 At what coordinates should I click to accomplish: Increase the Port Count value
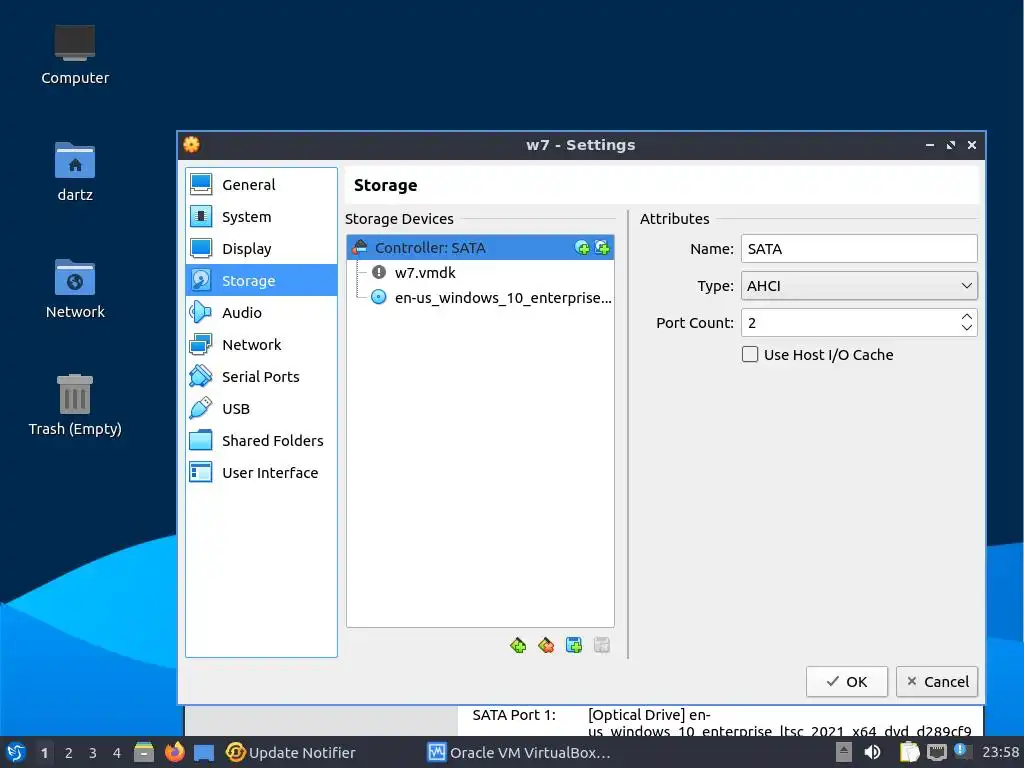pos(967,317)
